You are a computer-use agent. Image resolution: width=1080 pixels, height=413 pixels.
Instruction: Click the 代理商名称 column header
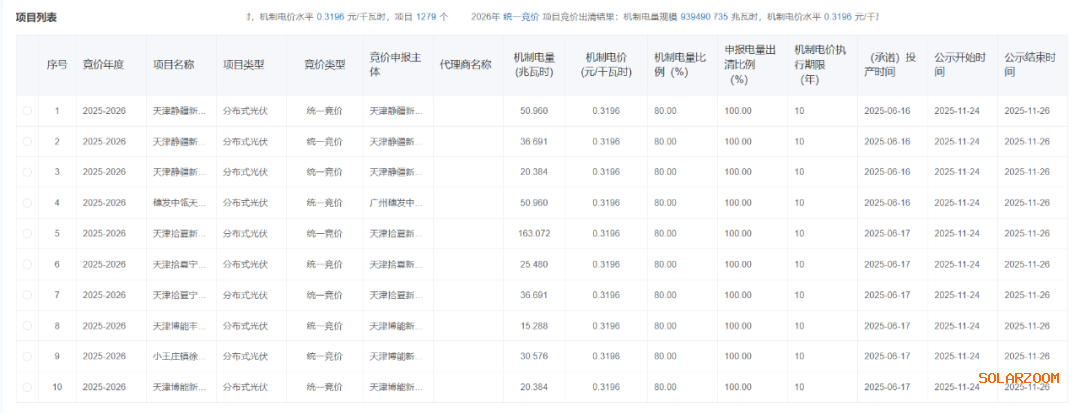click(465, 64)
